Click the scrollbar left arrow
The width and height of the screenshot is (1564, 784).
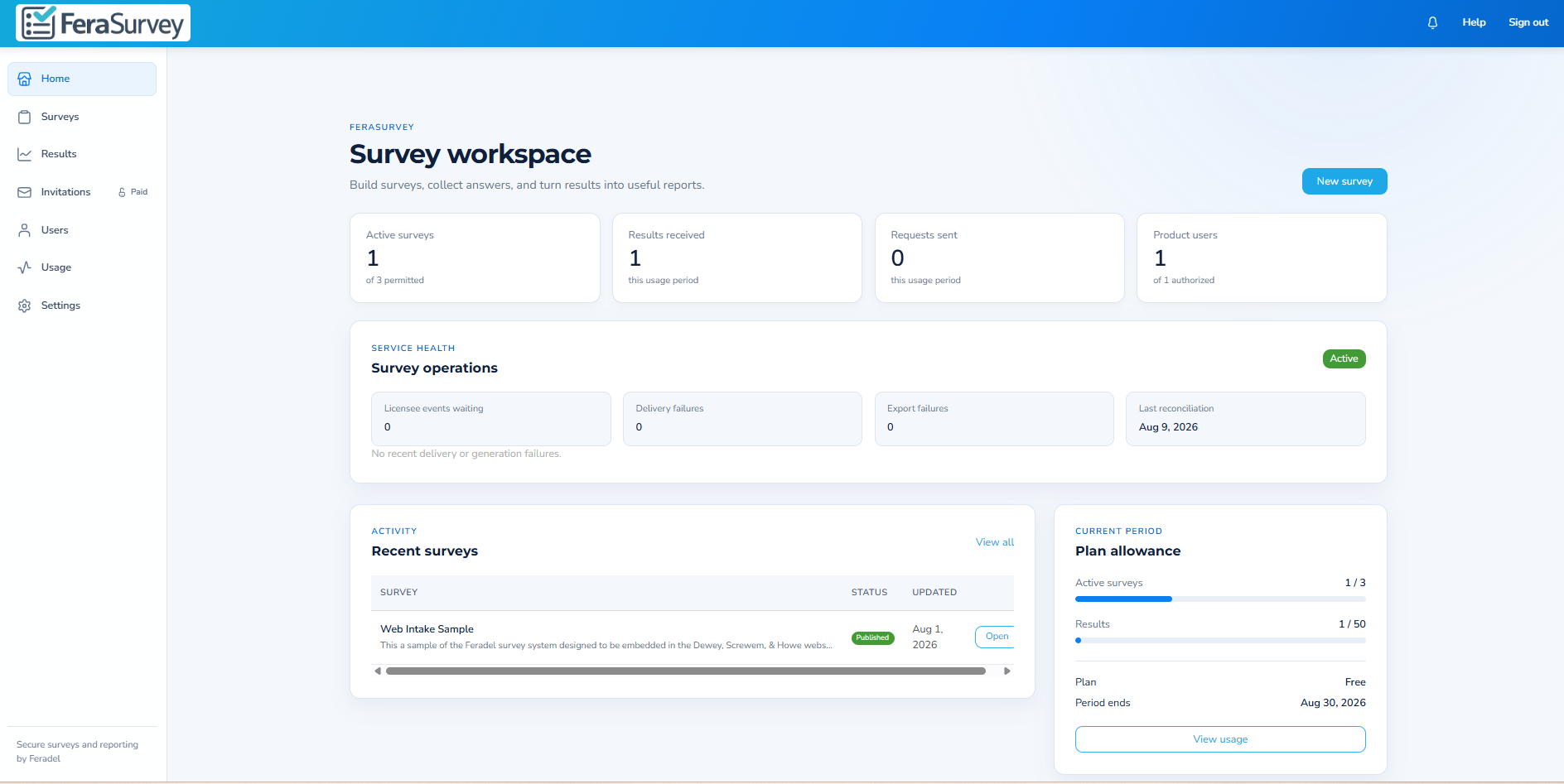pyautogui.click(x=378, y=671)
